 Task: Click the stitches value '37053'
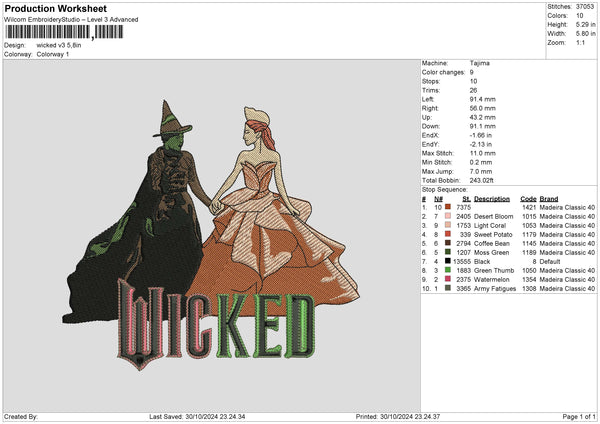coord(585,7)
